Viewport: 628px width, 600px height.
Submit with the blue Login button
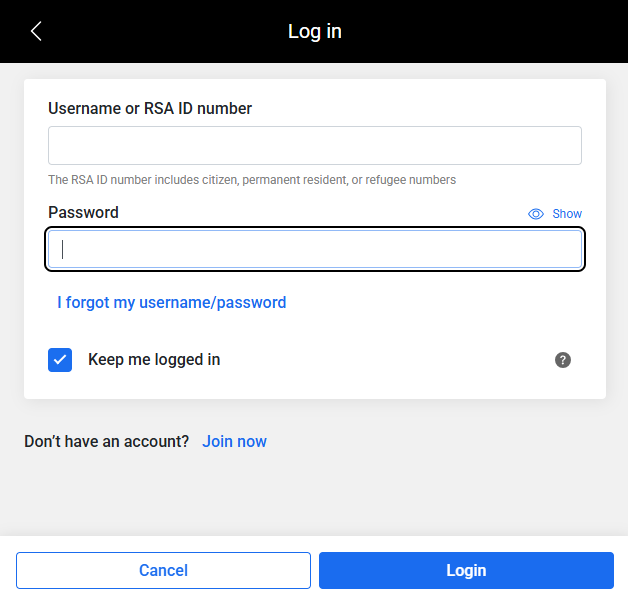tap(466, 570)
